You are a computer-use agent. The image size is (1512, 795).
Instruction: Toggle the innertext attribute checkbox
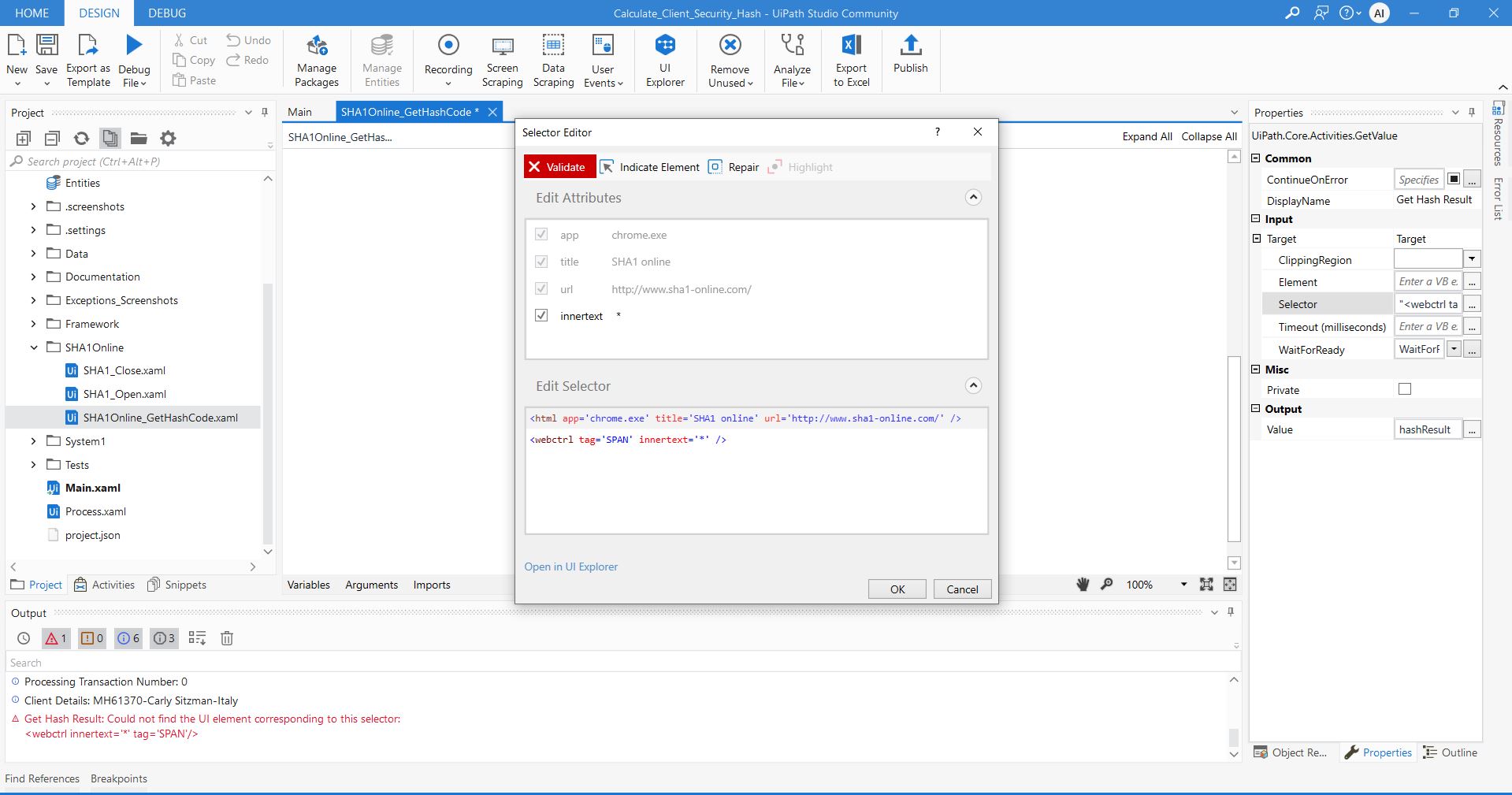(541, 315)
